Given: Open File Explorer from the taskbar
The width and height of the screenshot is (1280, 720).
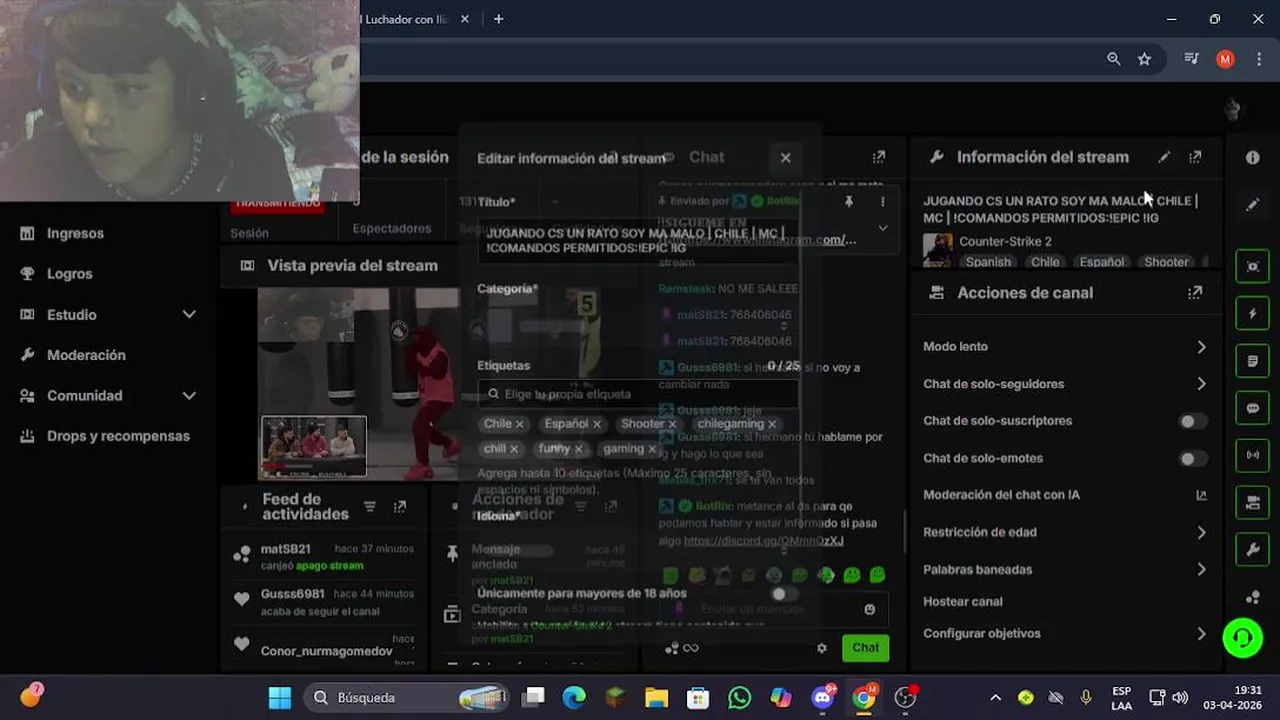Looking at the screenshot, I should pyautogui.click(x=656, y=697).
